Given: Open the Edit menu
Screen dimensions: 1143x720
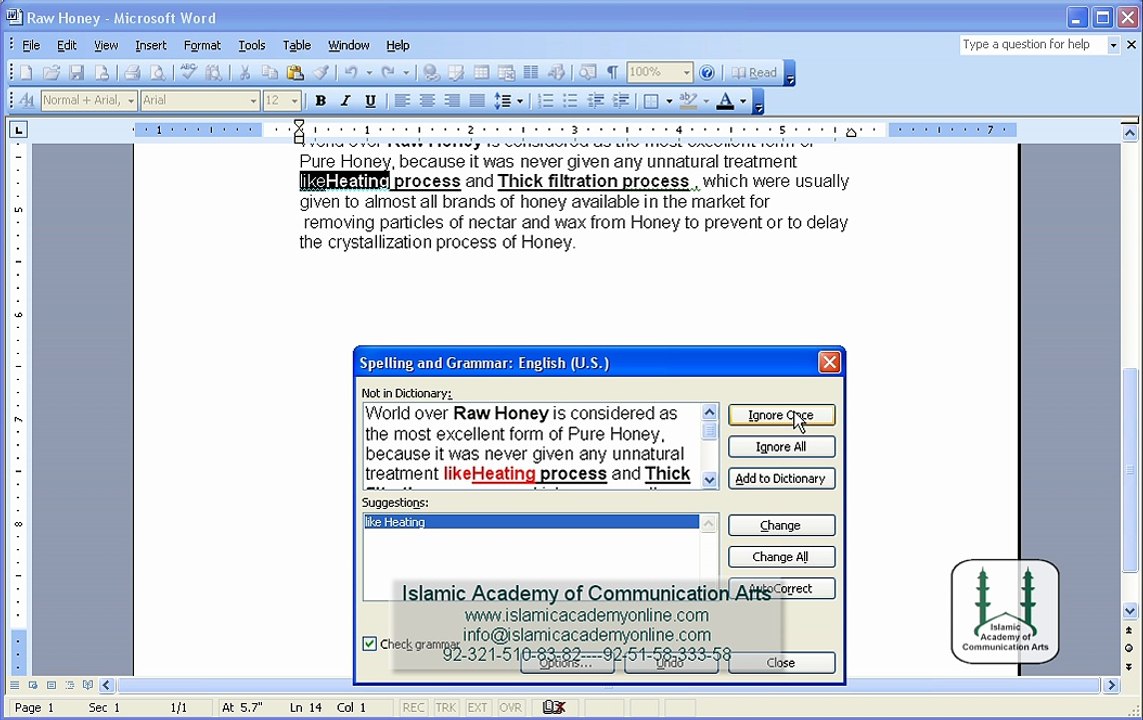Looking at the screenshot, I should pyautogui.click(x=66, y=45).
